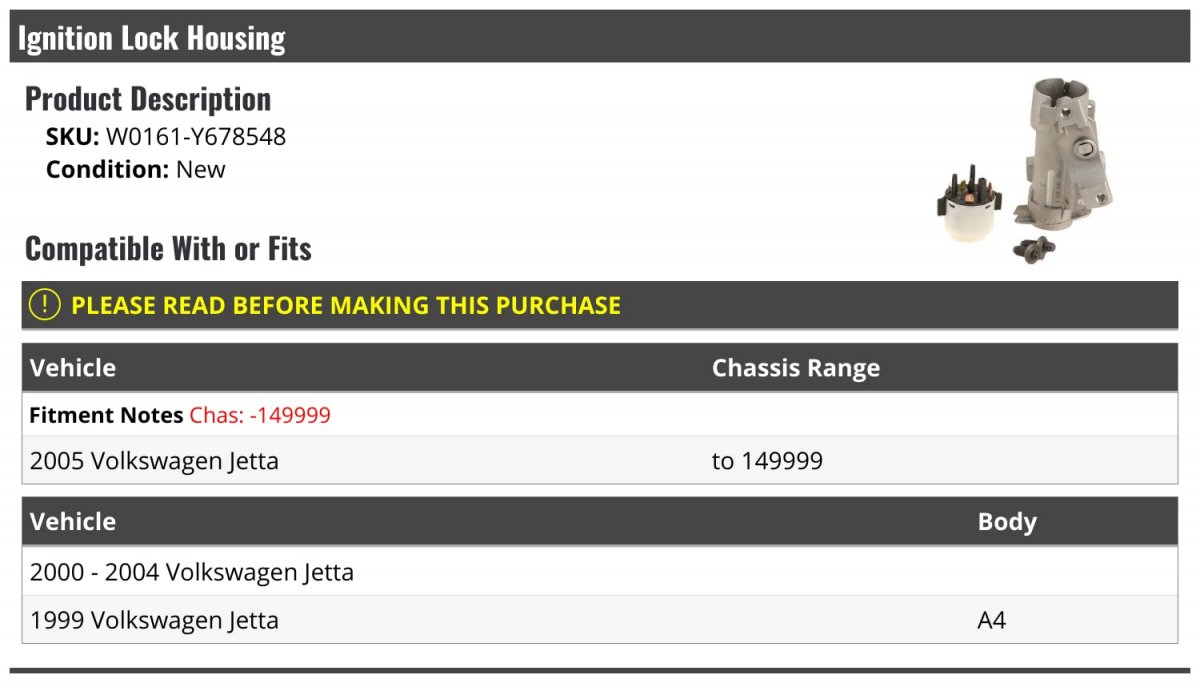
Task: Click the 'Vehicle' header above Fitment Notes
Action: [x=73, y=368]
